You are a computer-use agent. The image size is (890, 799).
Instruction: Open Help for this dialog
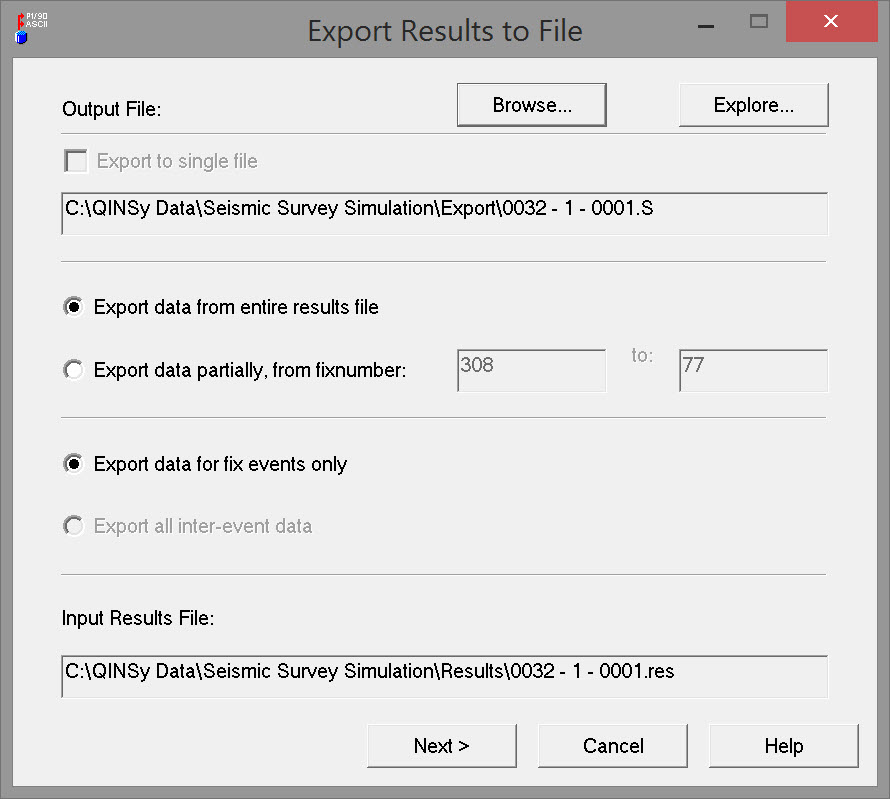tap(784, 746)
